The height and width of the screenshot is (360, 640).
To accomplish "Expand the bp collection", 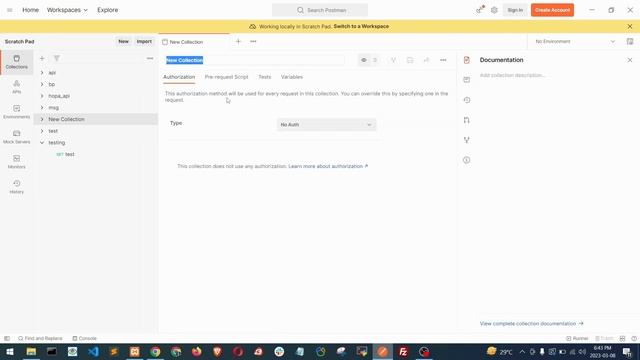I will coord(42,84).
